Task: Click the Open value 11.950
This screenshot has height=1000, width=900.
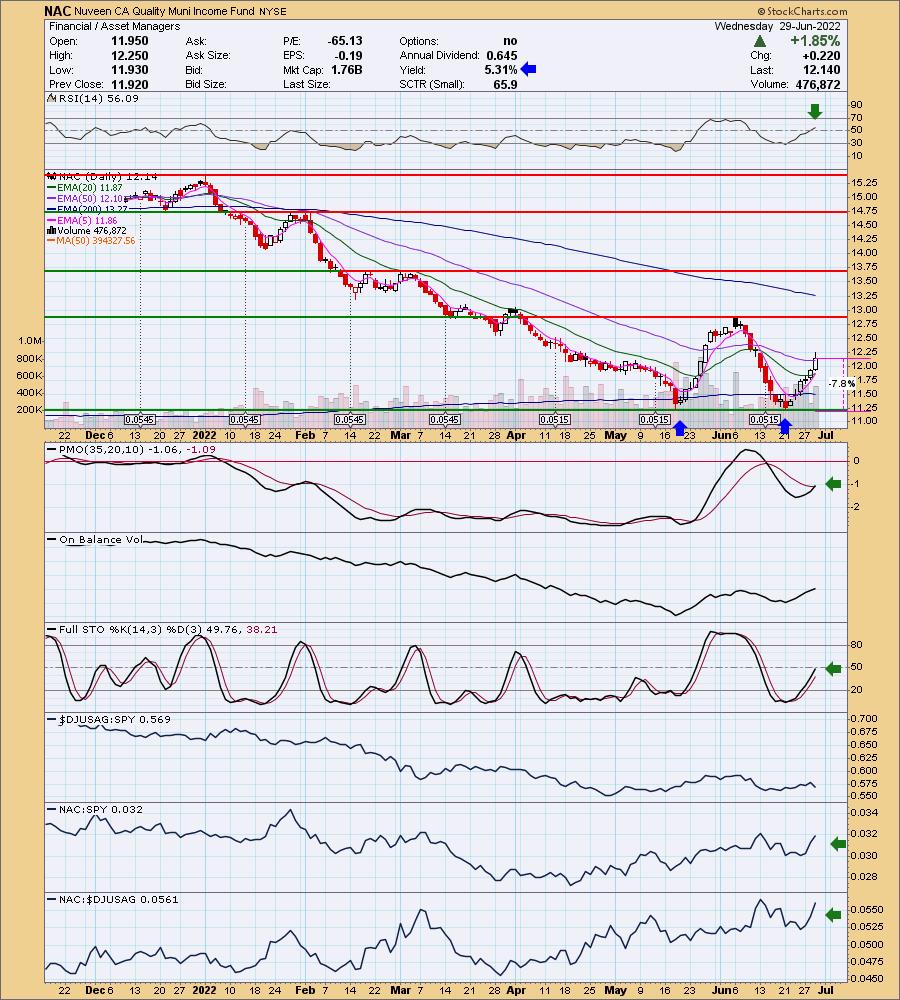Action: pyautogui.click(x=129, y=41)
